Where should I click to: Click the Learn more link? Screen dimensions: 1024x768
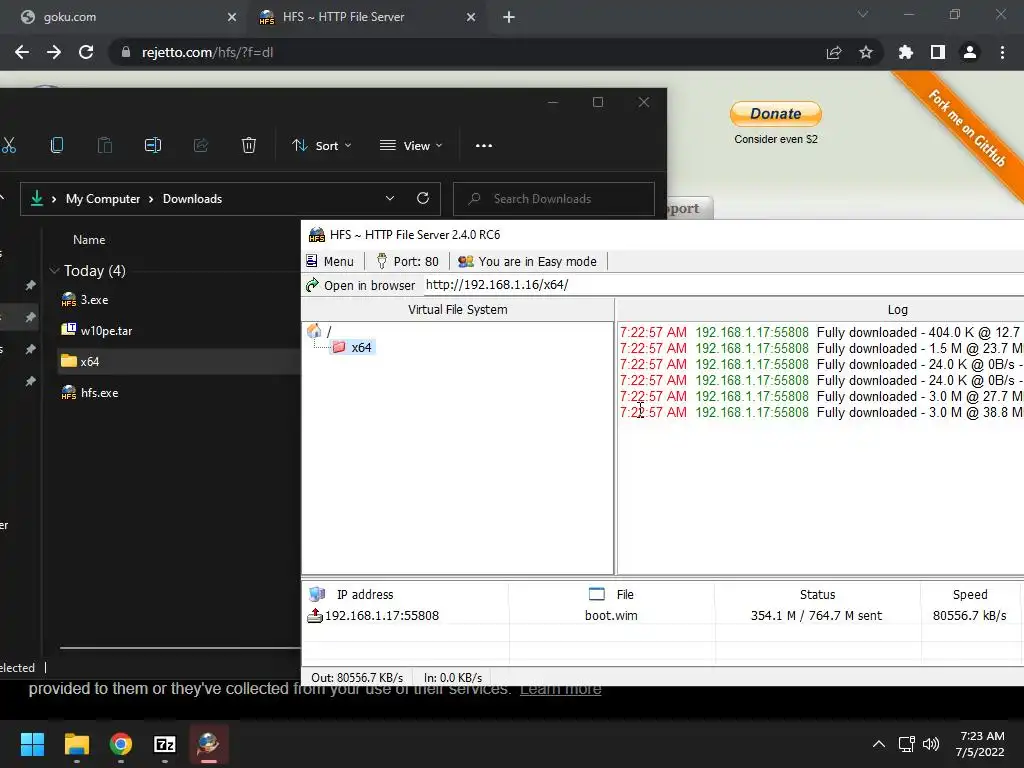tap(560, 690)
